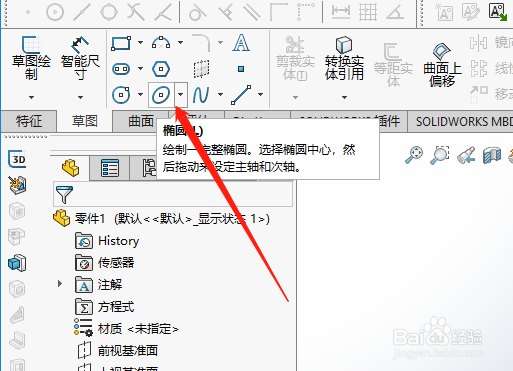Select the corner rectangle sketch tool
Screen dimensions: 513x371
(x=121, y=43)
